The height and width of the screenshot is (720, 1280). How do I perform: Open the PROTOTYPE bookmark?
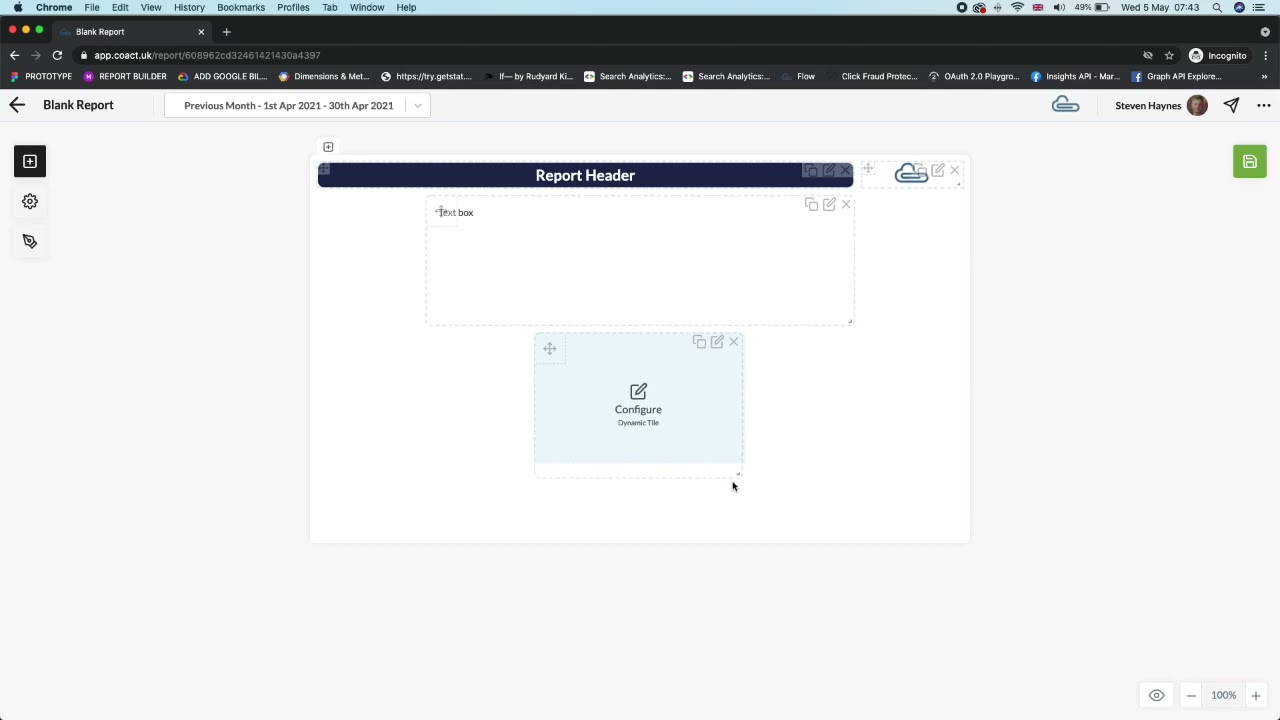(x=41, y=76)
